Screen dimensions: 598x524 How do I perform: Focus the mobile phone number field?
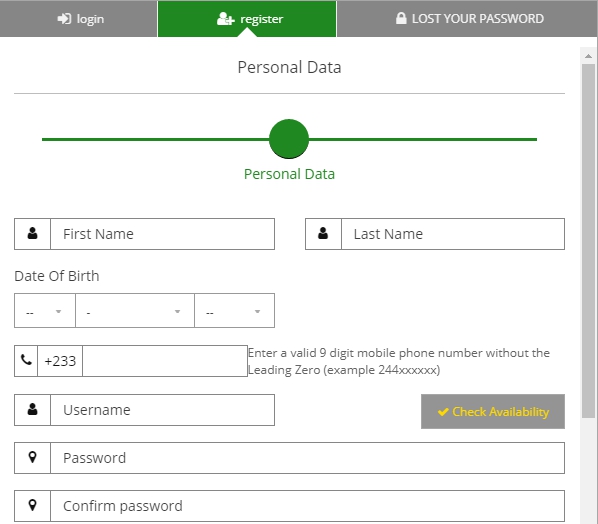point(165,361)
